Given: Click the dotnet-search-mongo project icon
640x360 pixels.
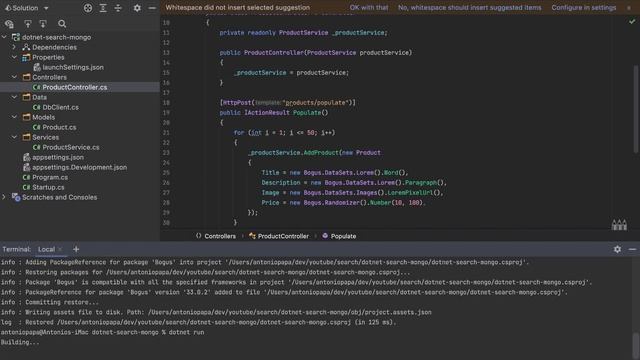Looking at the screenshot, I should [16, 37].
